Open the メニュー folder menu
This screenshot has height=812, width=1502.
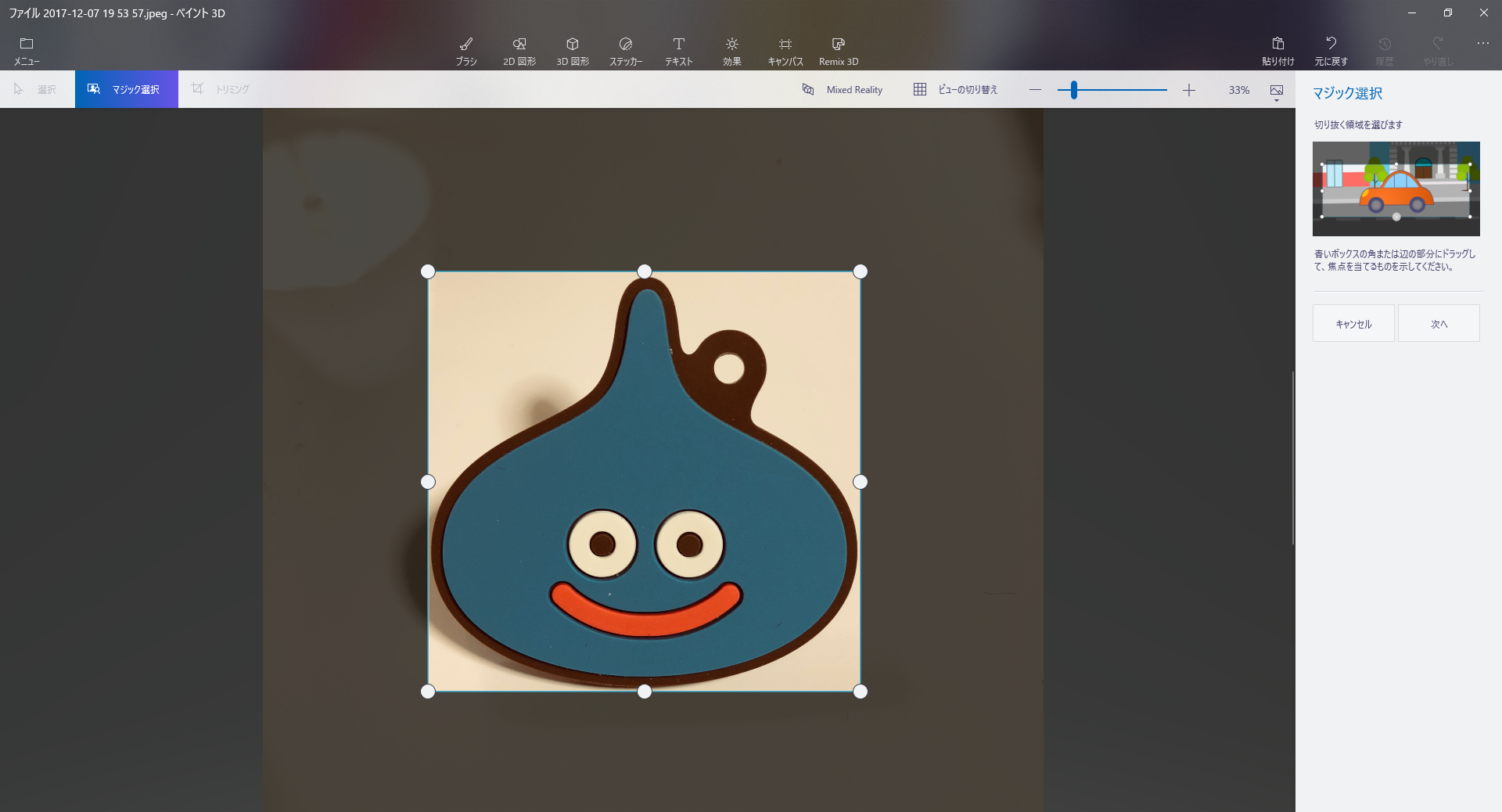[x=27, y=51]
